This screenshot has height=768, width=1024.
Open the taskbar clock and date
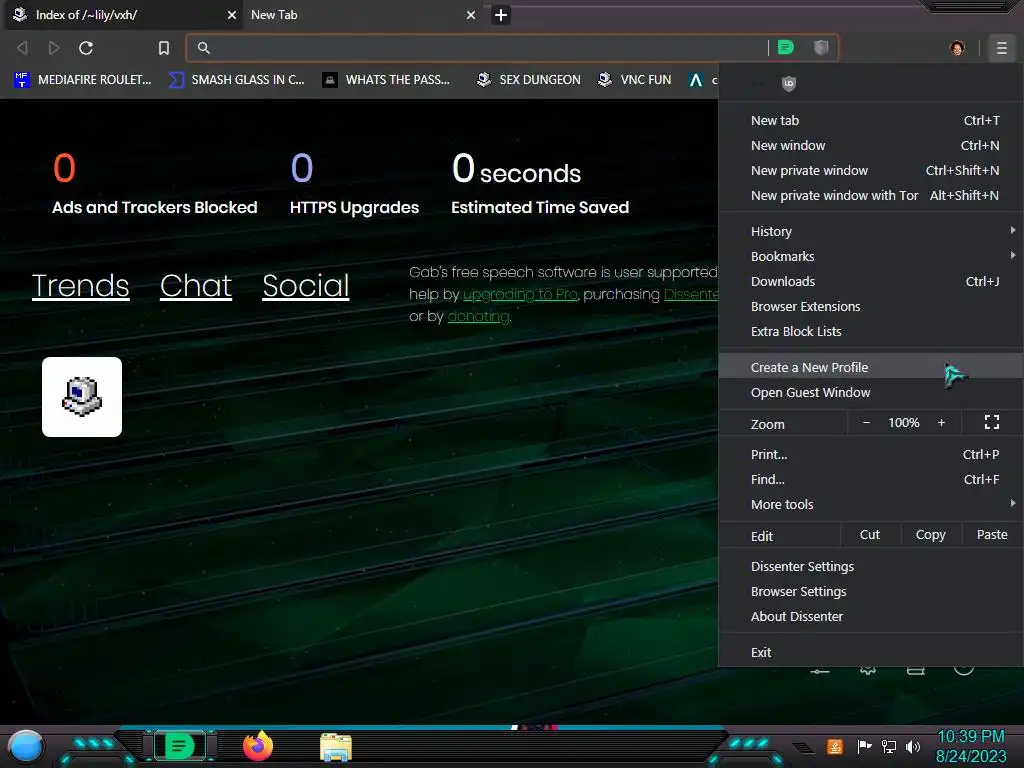[x=971, y=746]
